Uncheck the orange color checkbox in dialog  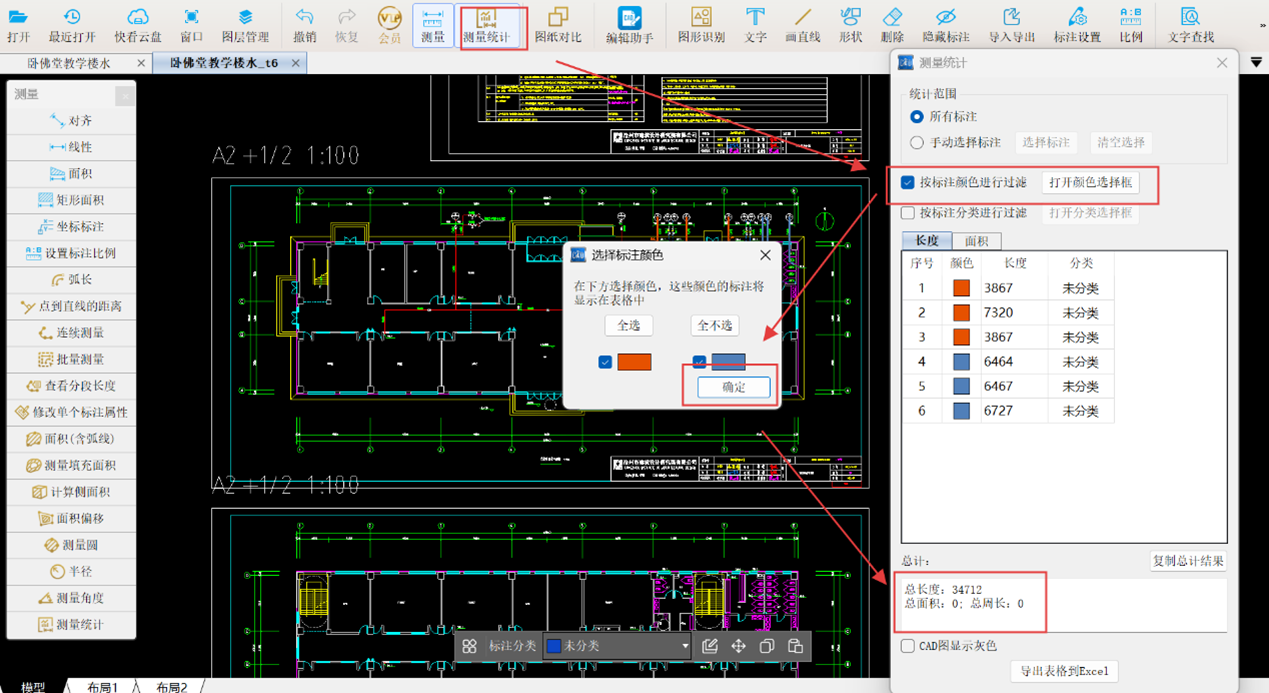(x=605, y=362)
